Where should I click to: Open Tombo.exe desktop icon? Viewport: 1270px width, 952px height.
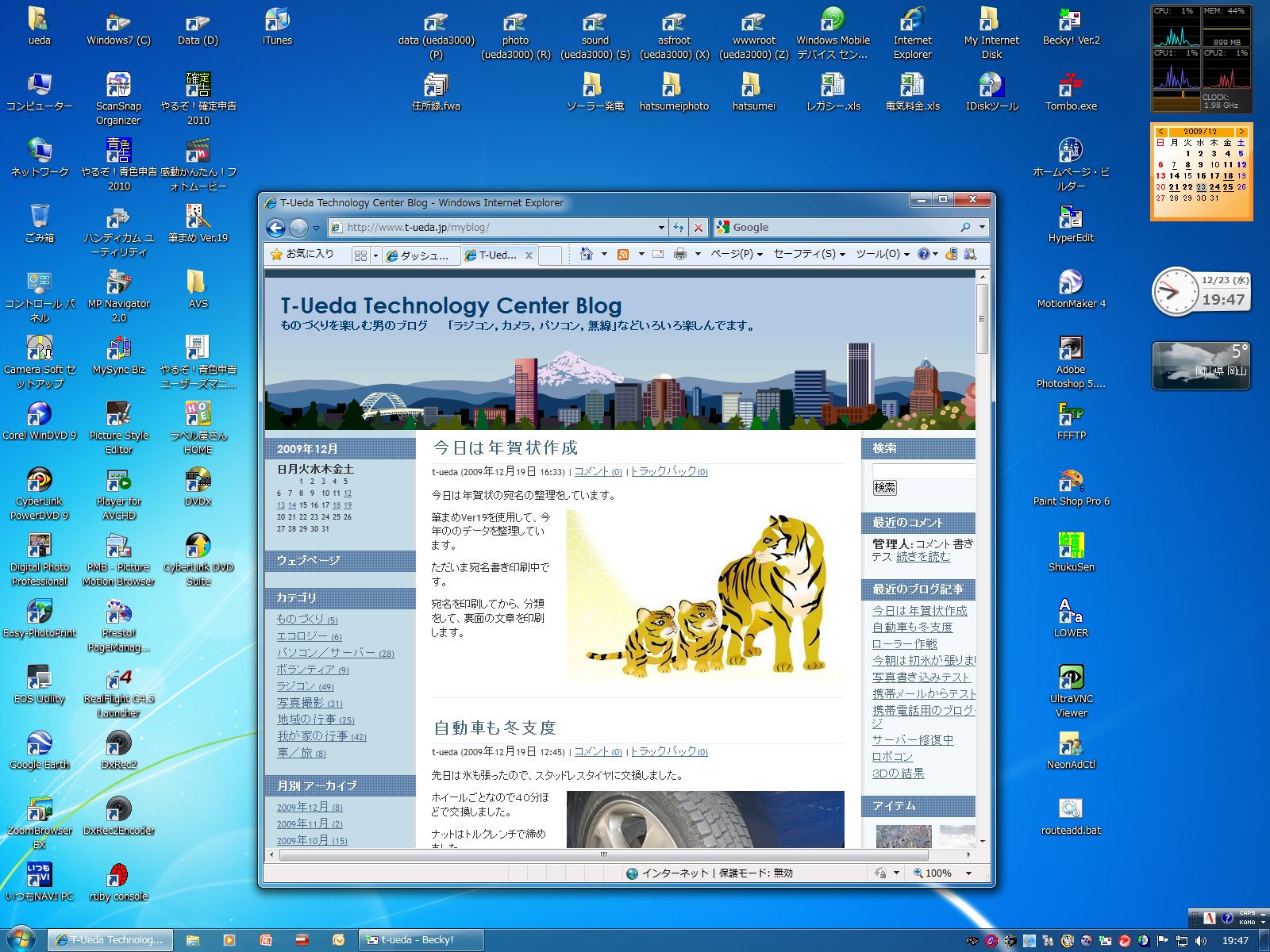1071,92
